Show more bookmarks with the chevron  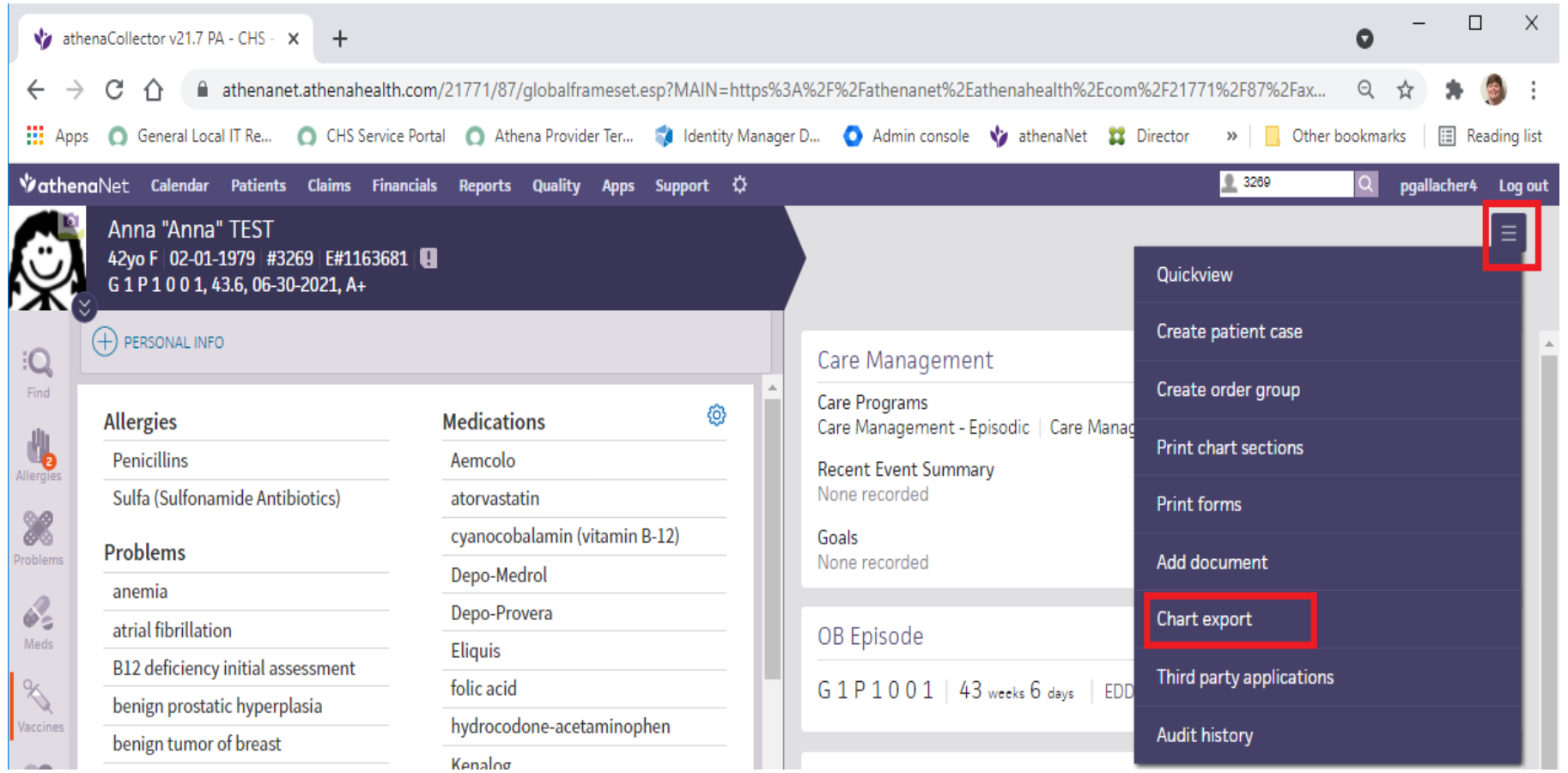pos(1231,136)
